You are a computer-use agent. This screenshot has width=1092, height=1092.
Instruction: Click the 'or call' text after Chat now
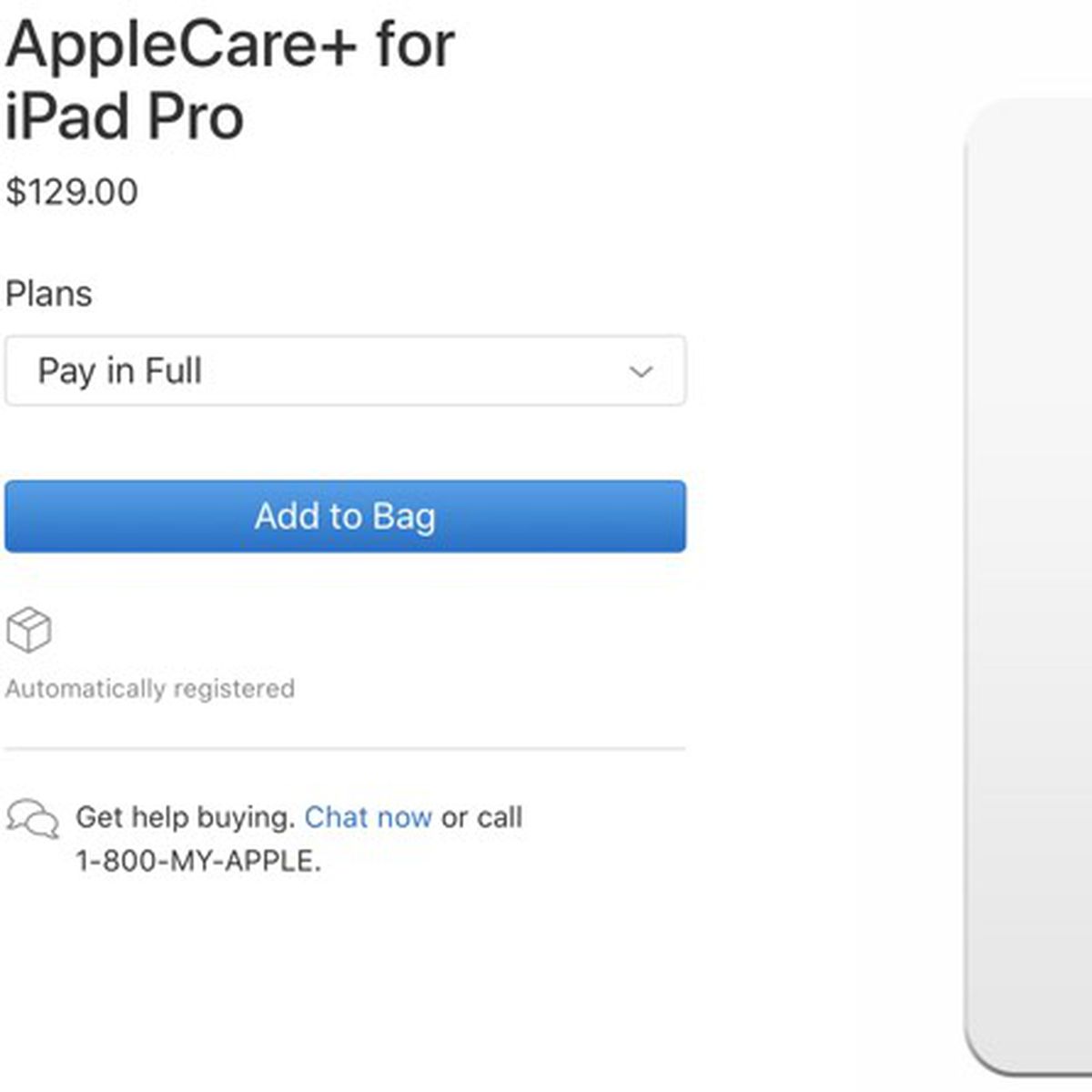481,817
